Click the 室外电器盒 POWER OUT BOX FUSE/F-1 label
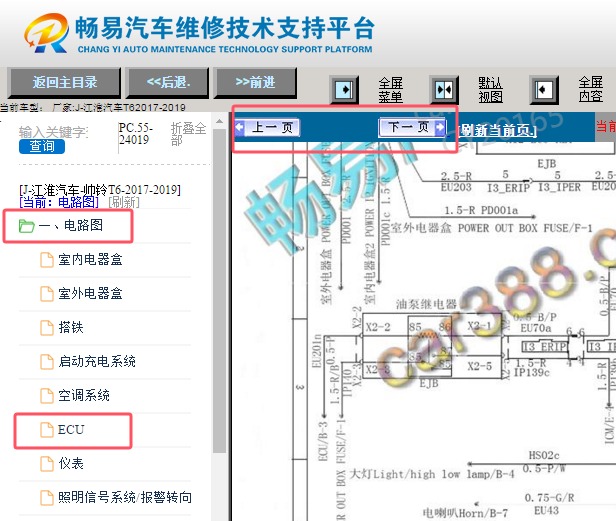Image resolution: width=616 pixels, height=521 pixels. point(491,228)
